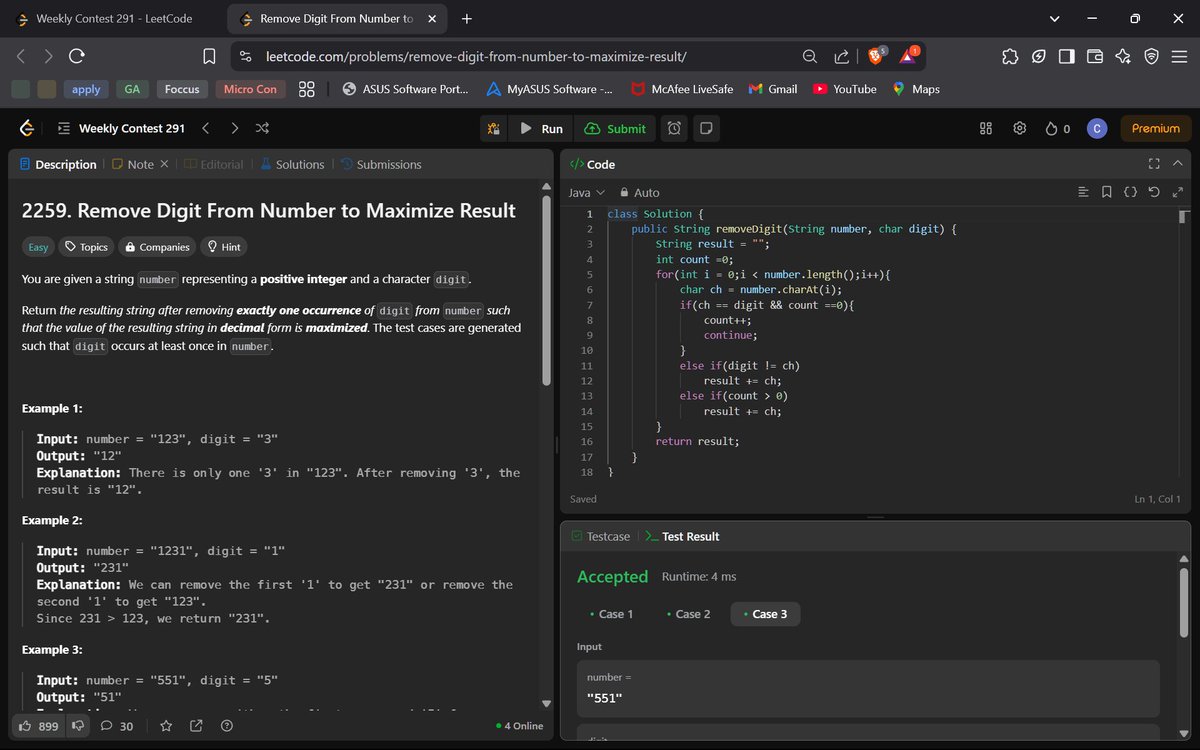This screenshot has width=1200, height=750.
Task: Open a new browser tab
Action: tap(467, 18)
